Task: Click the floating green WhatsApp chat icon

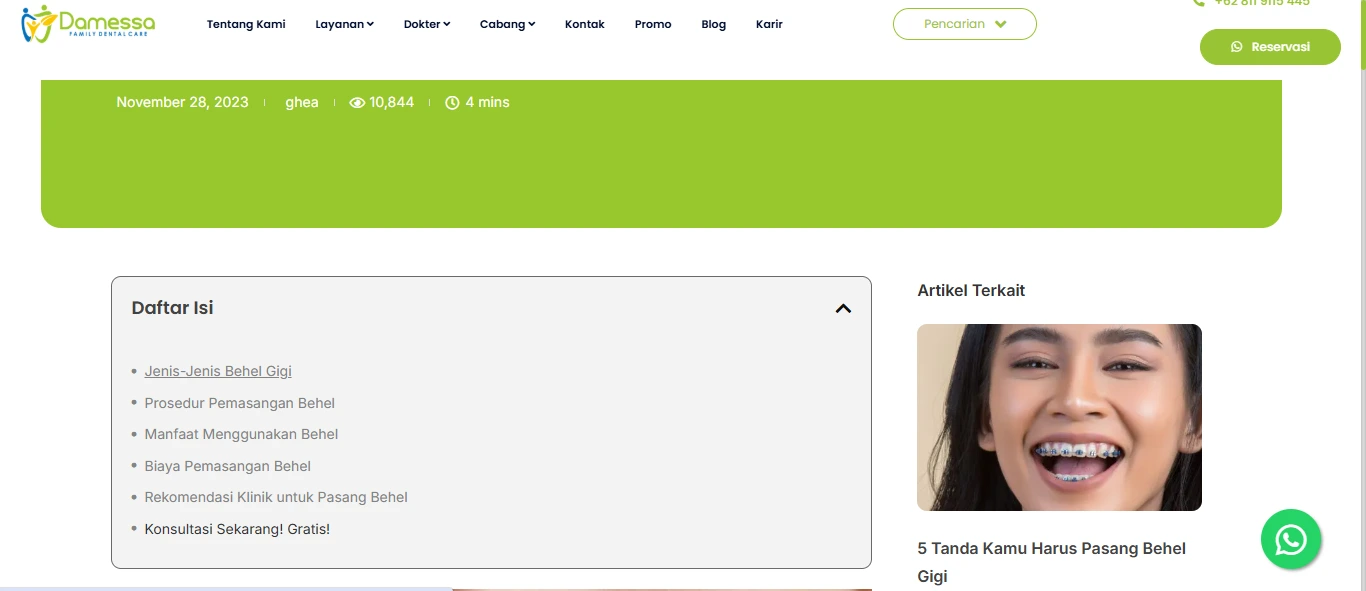Action: click(1291, 540)
